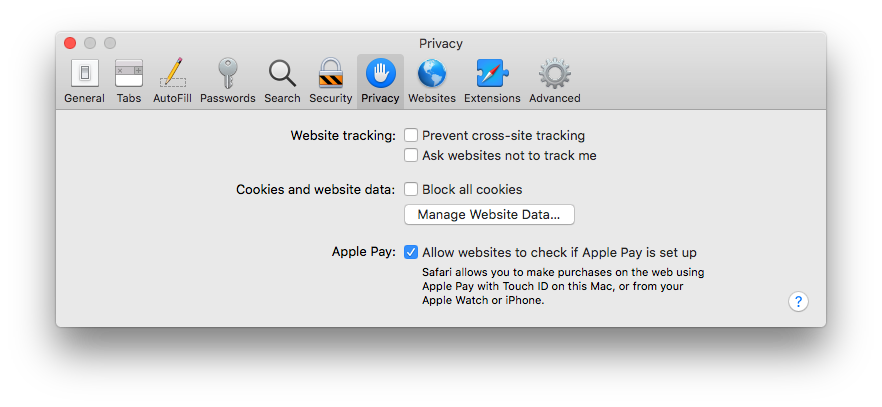
Task: Enable Block all cookies checkbox
Action: click(x=411, y=189)
